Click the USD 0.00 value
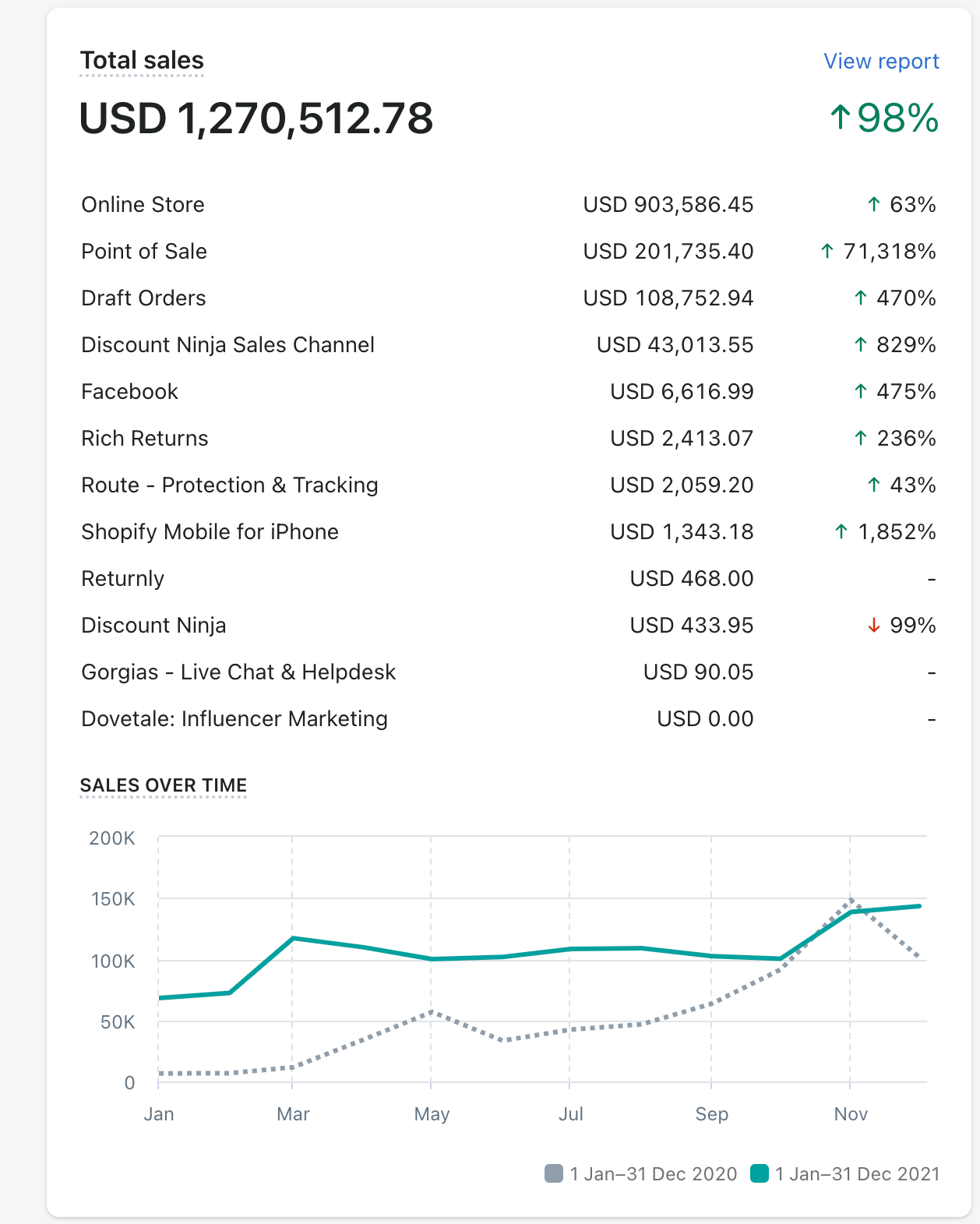This screenshot has width=980, height=1224. (705, 719)
